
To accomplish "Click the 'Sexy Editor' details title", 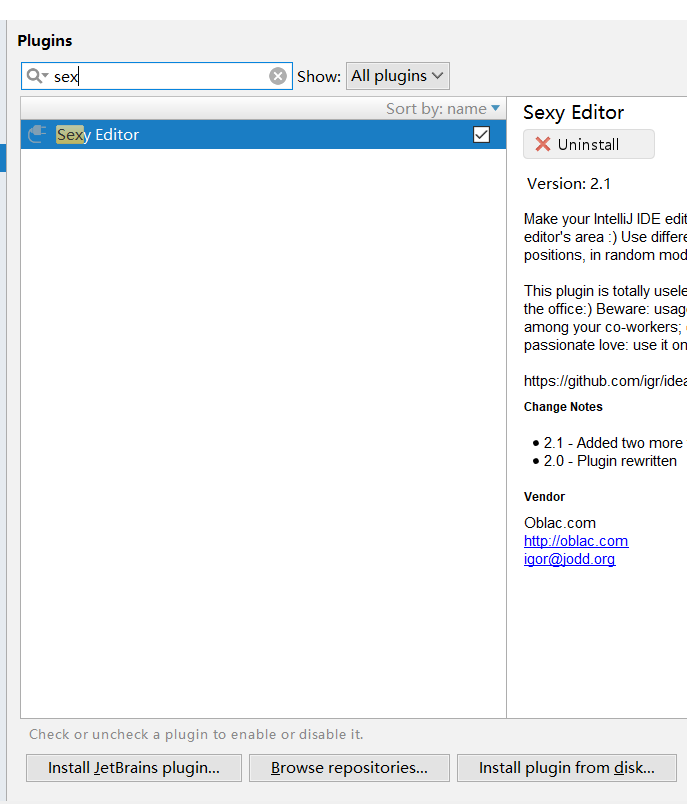I will coord(573,112).
